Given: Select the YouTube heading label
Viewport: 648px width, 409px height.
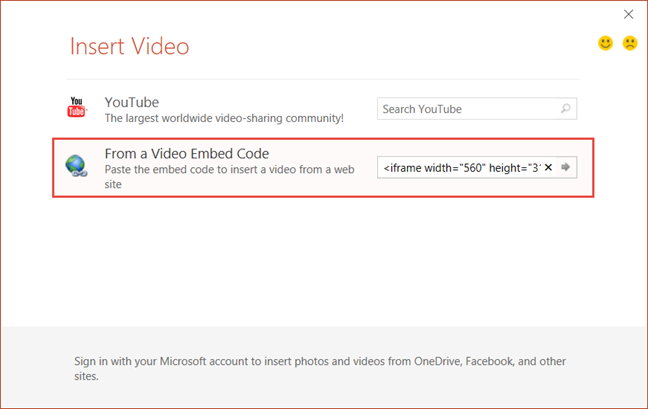Looking at the screenshot, I should 131,102.
